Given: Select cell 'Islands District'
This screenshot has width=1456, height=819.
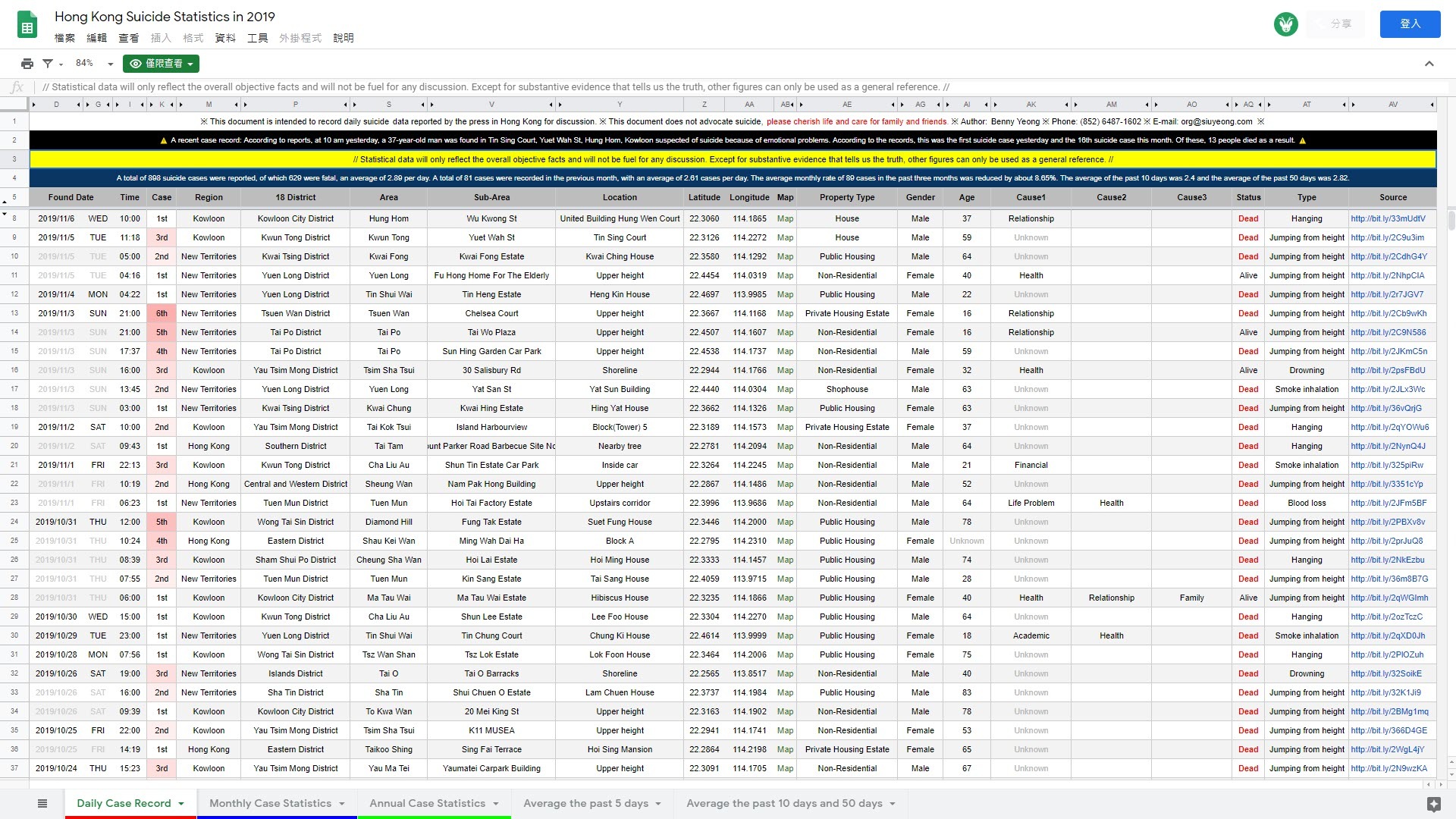Looking at the screenshot, I should (x=296, y=673).
